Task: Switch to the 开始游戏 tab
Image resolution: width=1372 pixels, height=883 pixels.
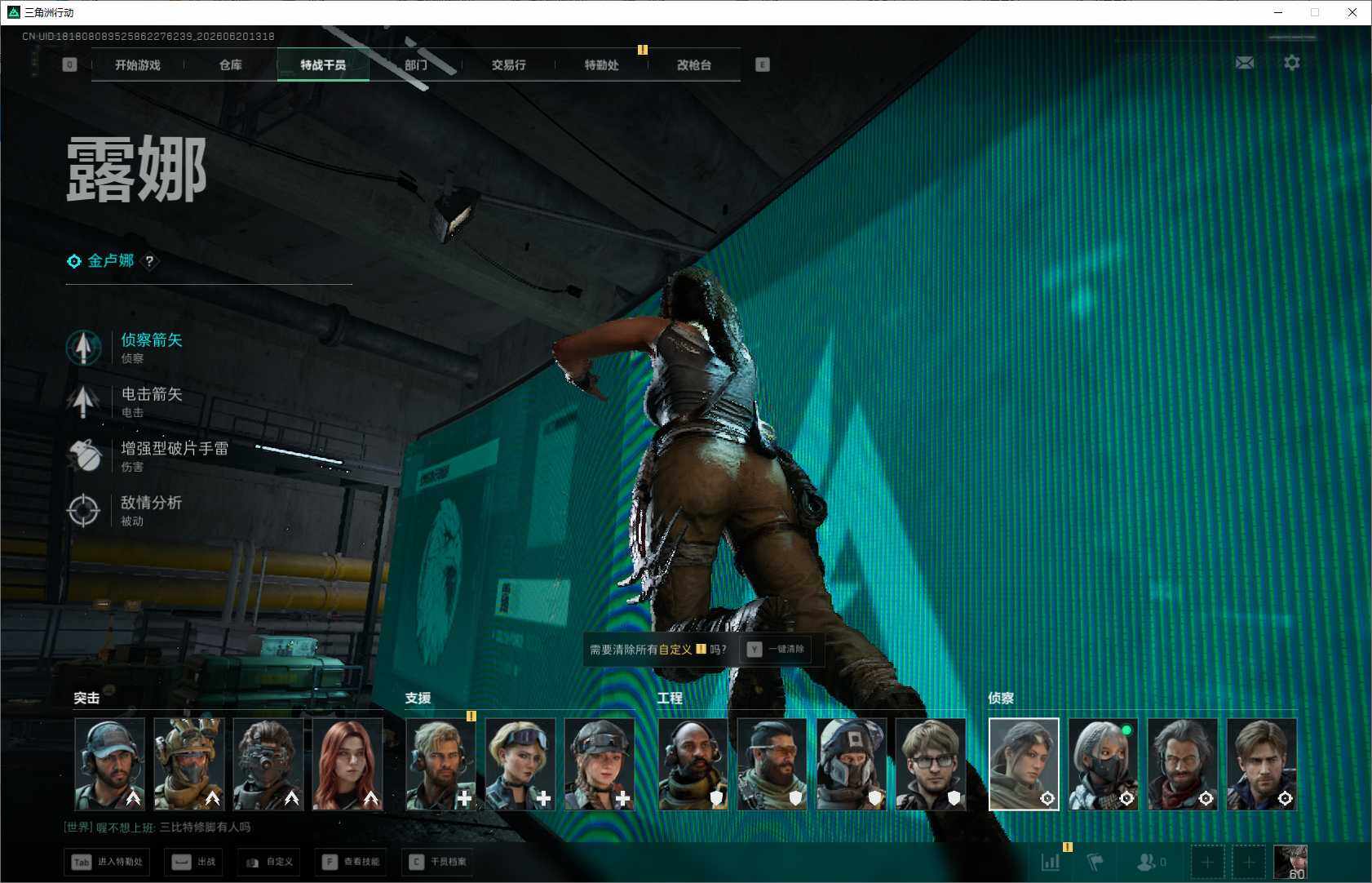Action: (x=138, y=65)
